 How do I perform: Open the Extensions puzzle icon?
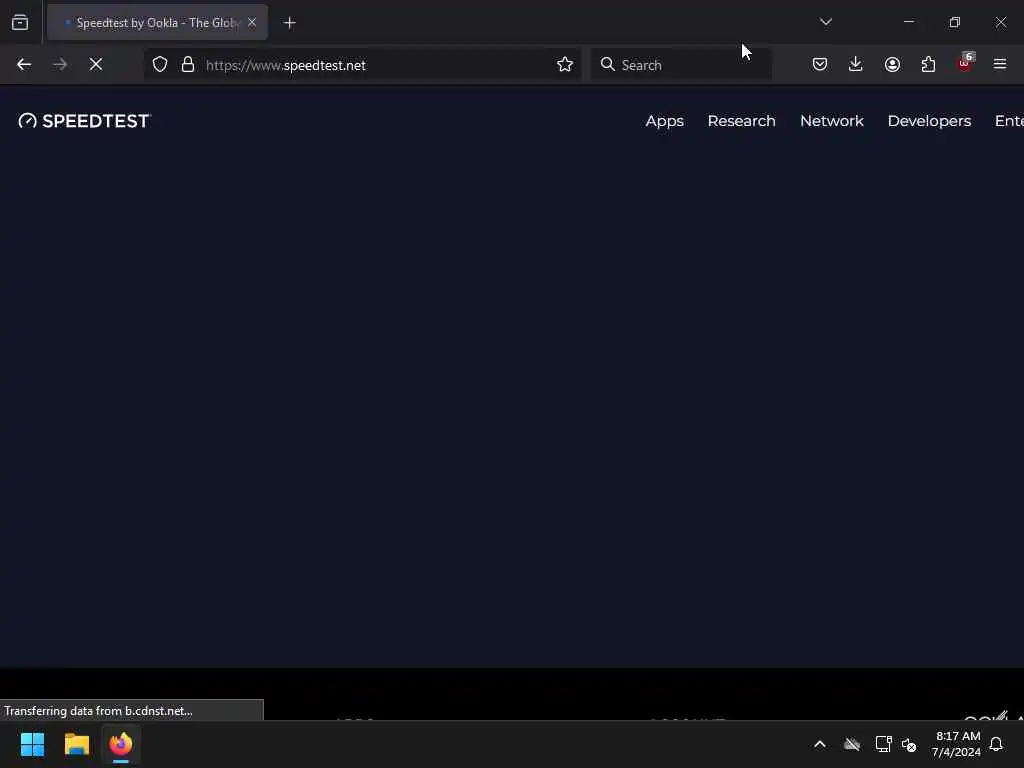(x=928, y=64)
